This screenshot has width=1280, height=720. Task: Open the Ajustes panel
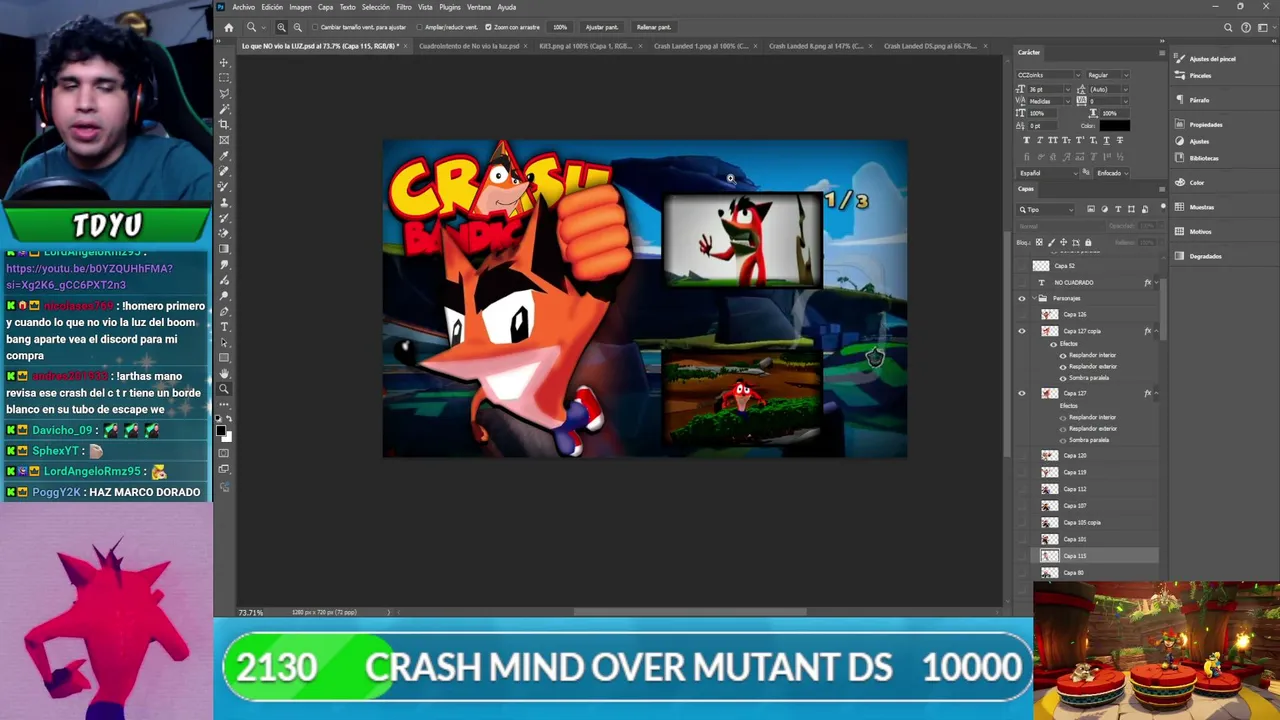1193,141
